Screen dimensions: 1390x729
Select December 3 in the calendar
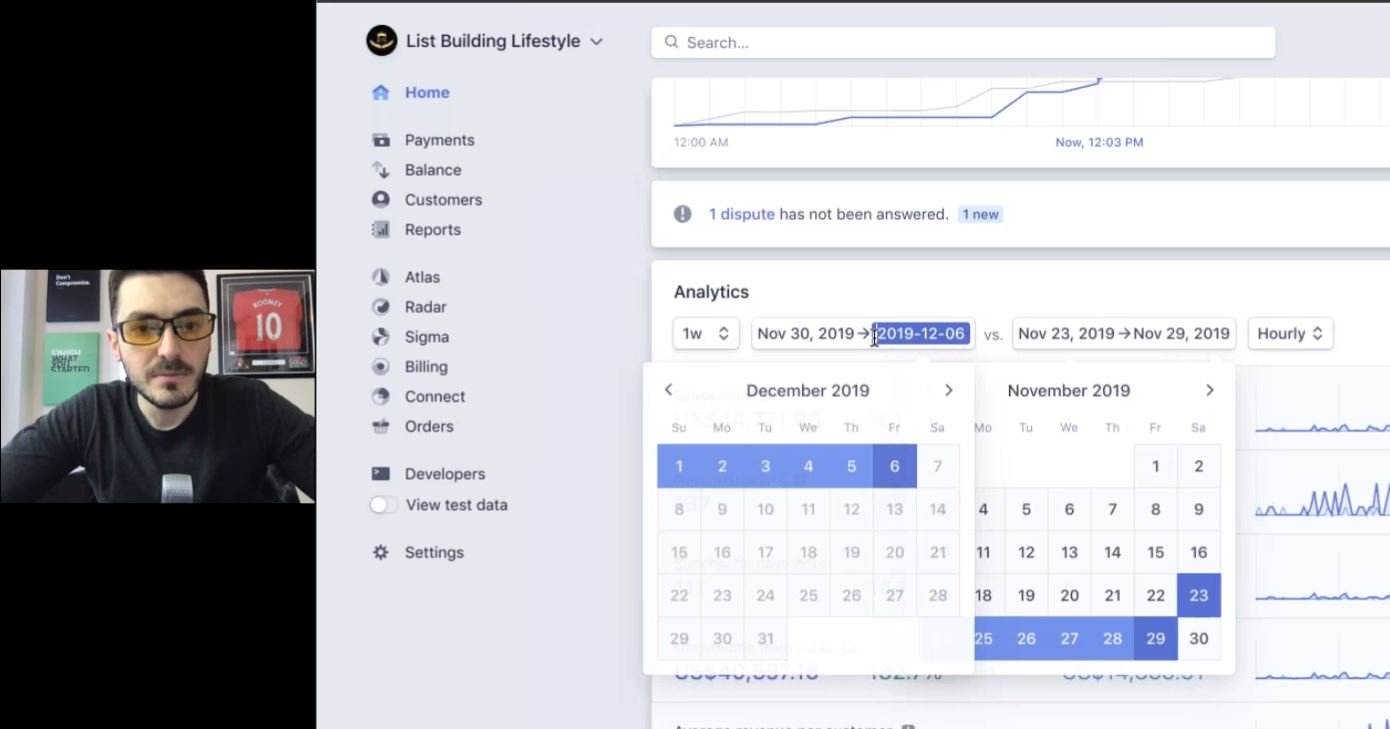[765, 466]
